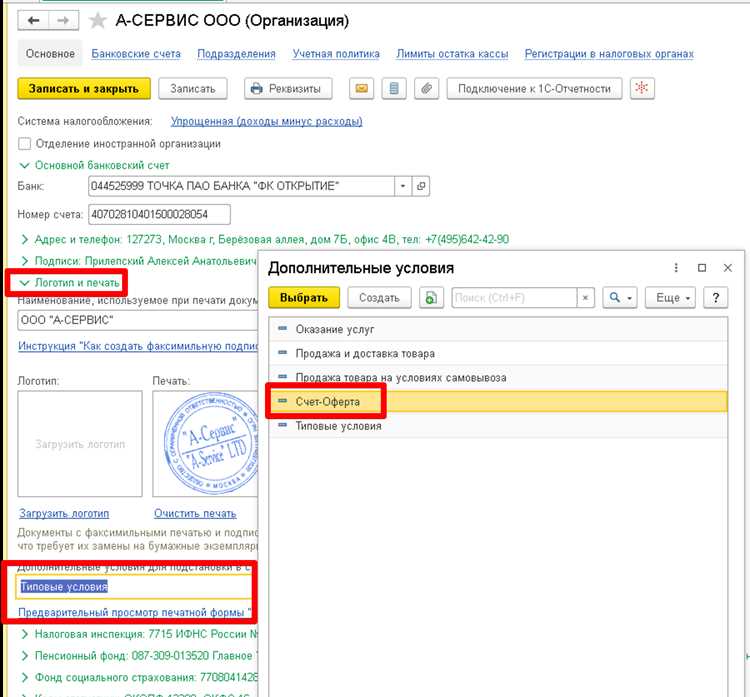Open the Банковские счета tab
The height and width of the screenshot is (697, 750).
click(x=136, y=54)
